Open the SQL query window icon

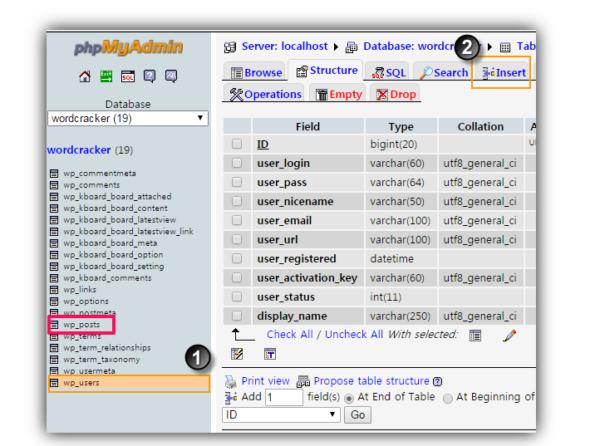128,76
